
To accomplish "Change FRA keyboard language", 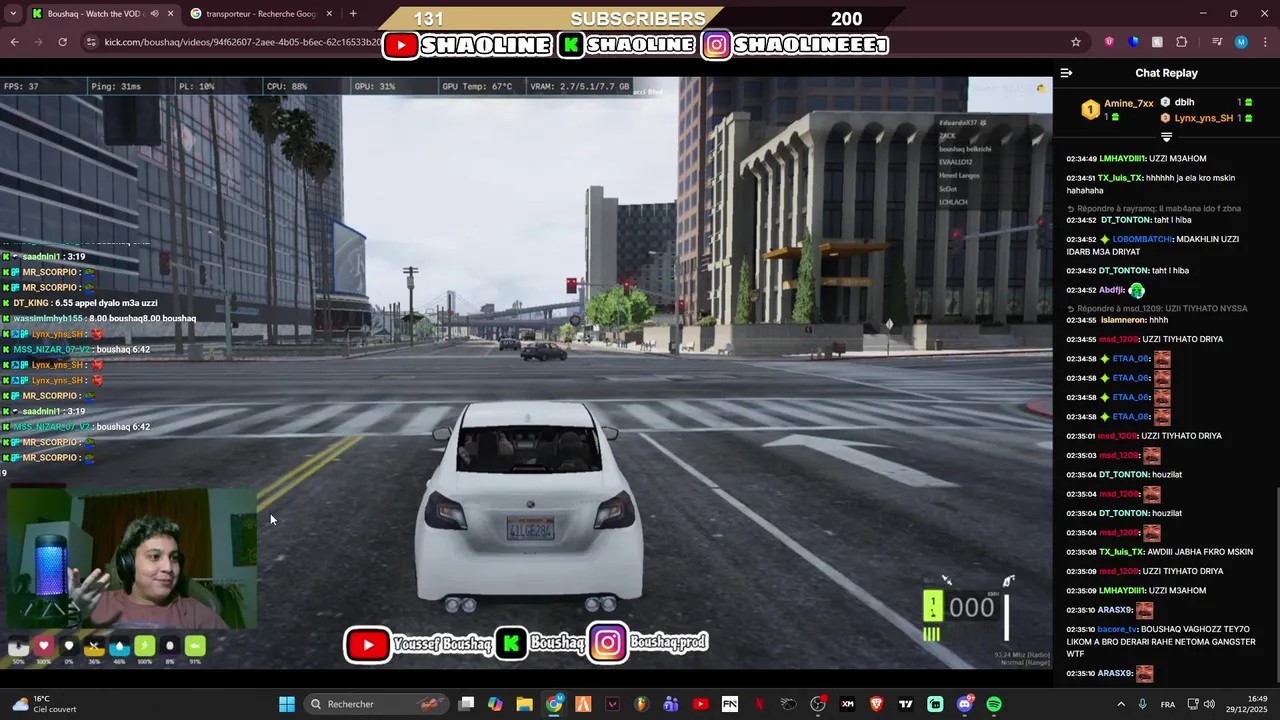I will coord(1168,704).
